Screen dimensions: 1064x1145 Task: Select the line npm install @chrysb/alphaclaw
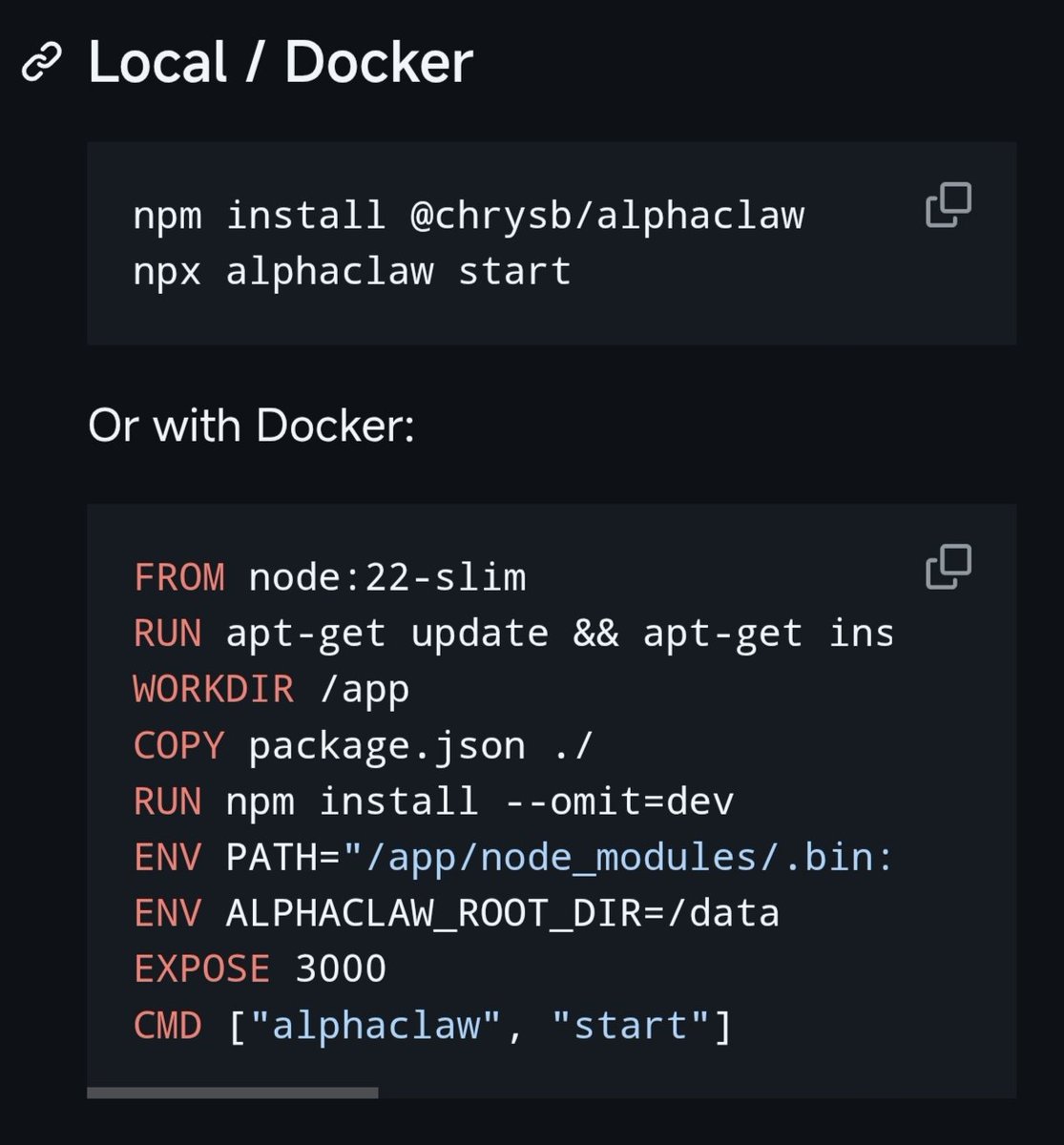[x=469, y=215]
